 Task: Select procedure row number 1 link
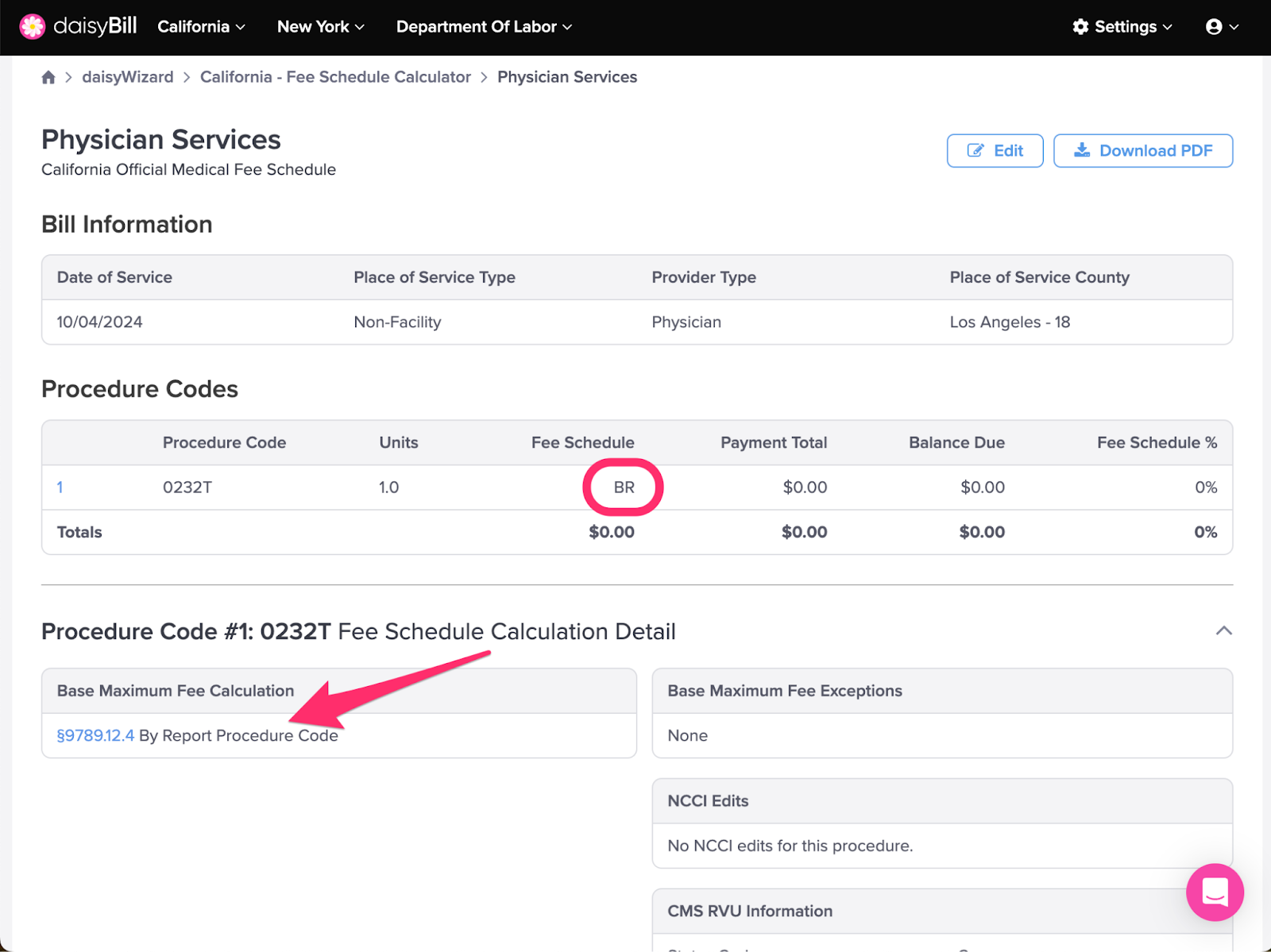click(60, 487)
